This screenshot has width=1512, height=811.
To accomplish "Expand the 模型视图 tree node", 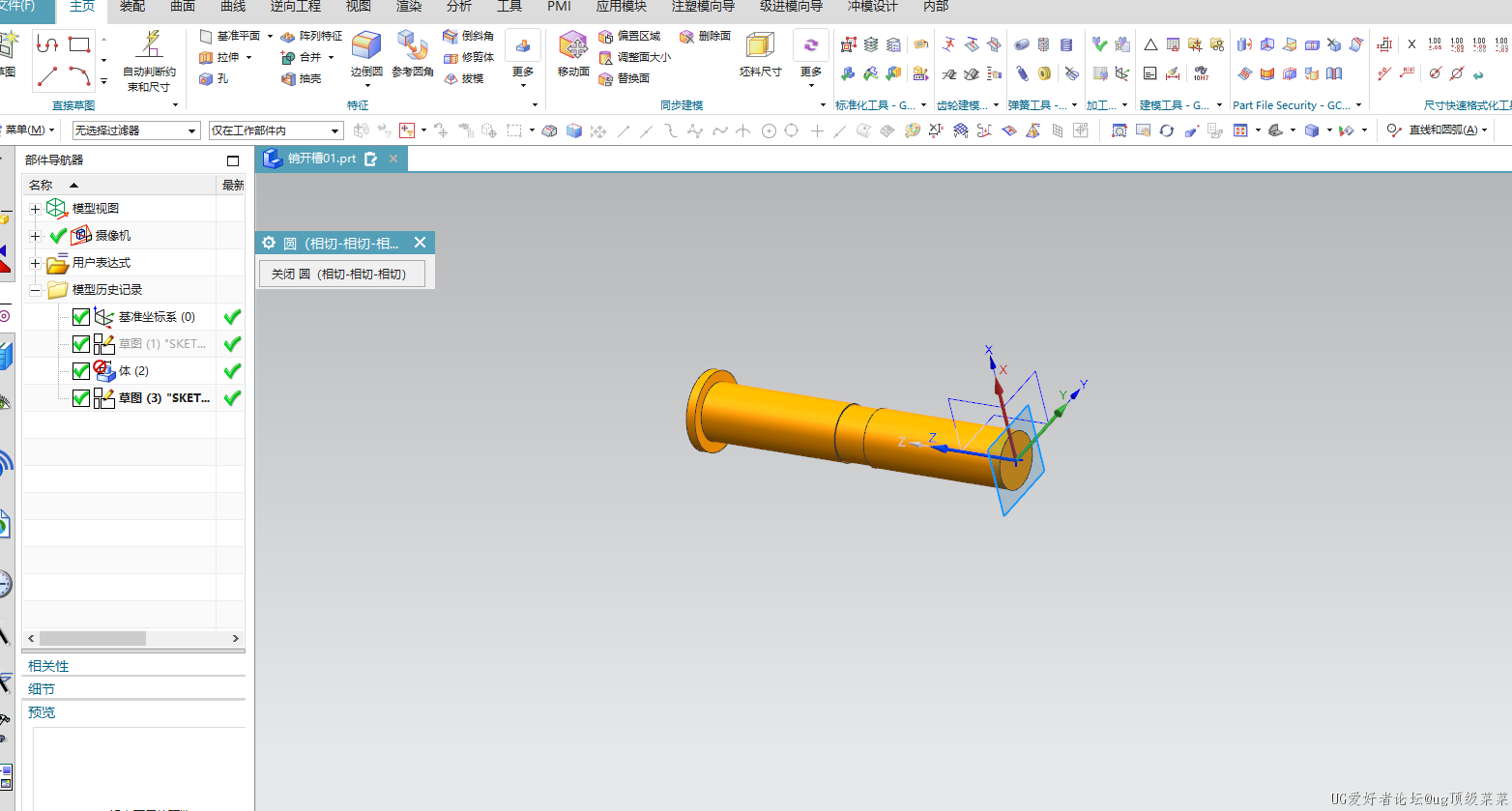I will [36, 209].
